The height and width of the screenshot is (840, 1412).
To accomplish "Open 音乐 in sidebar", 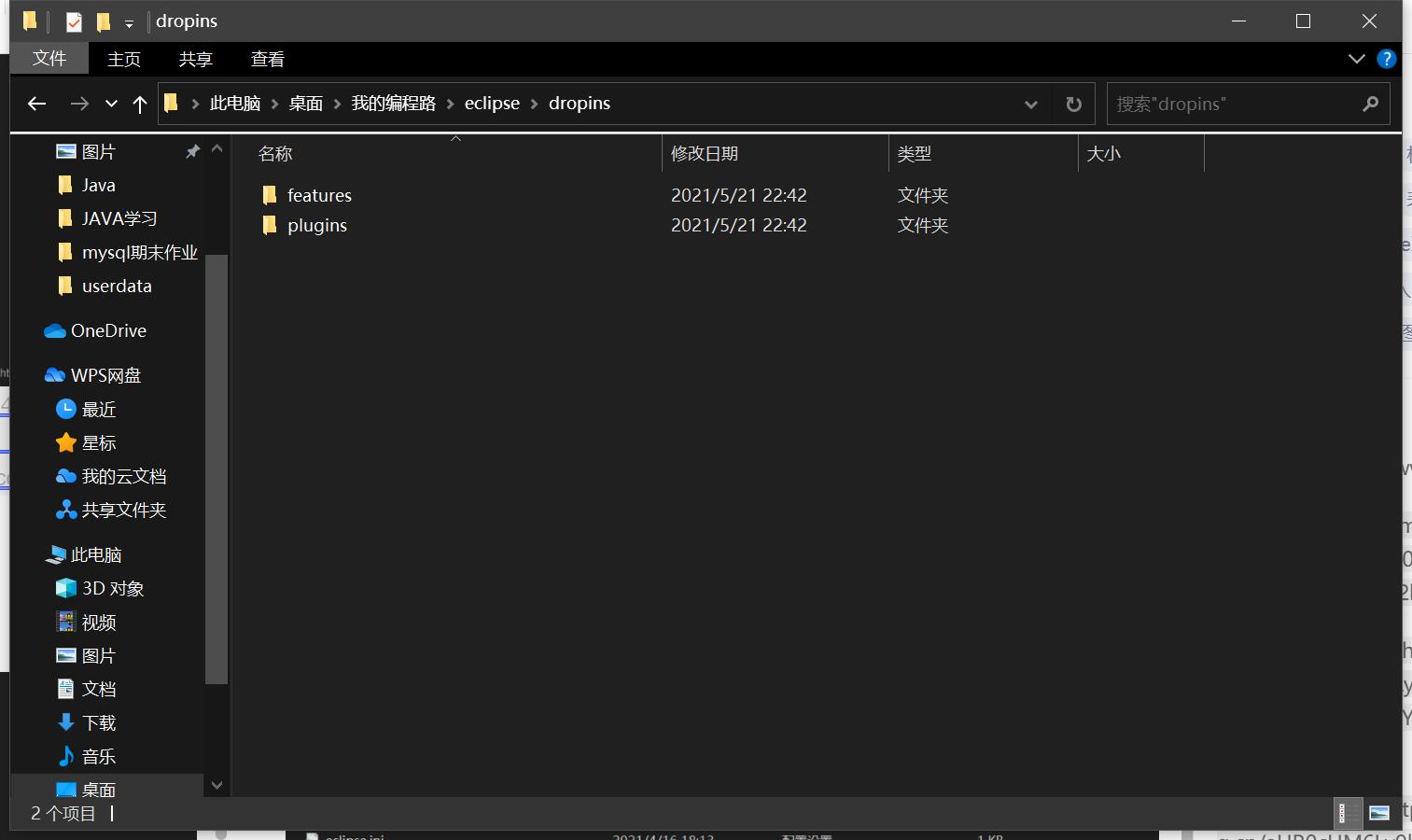I will coord(99,756).
